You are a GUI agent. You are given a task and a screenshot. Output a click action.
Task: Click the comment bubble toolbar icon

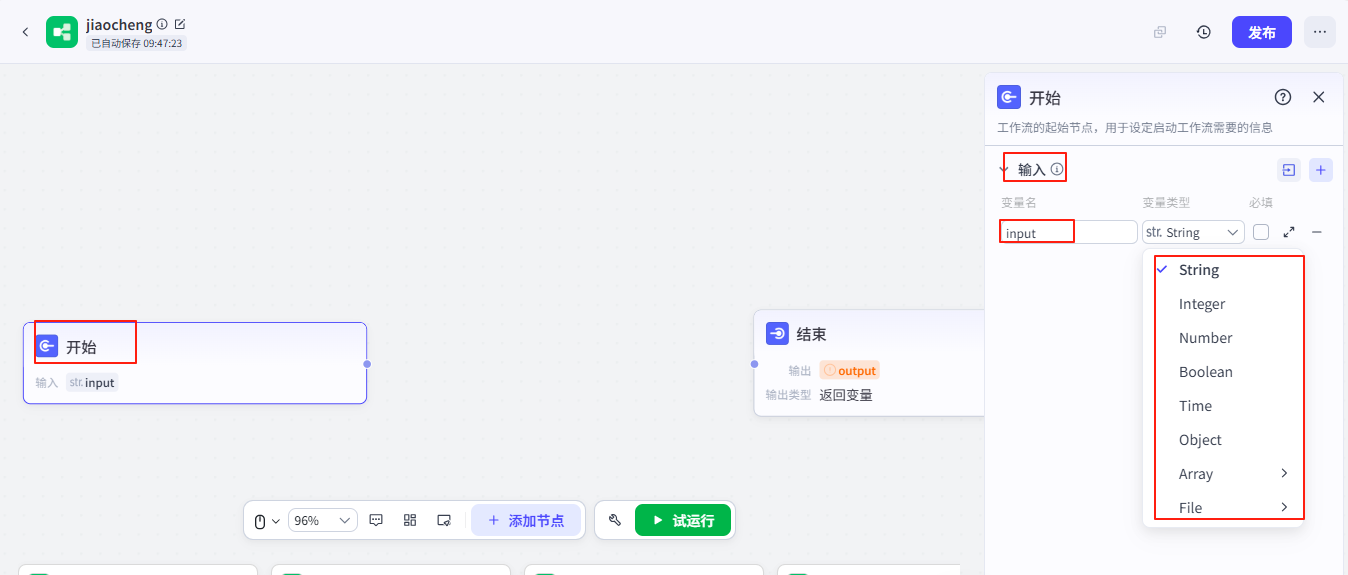click(376, 520)
